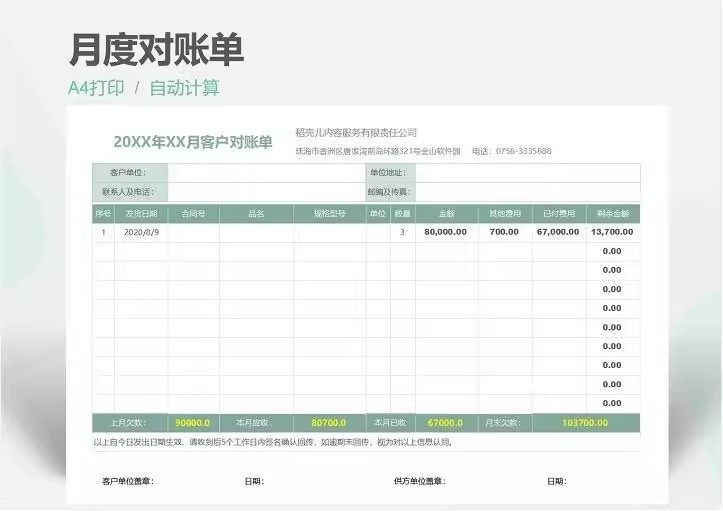
Task: Click the 本月已收 footer label
Action: click(390, 423)
